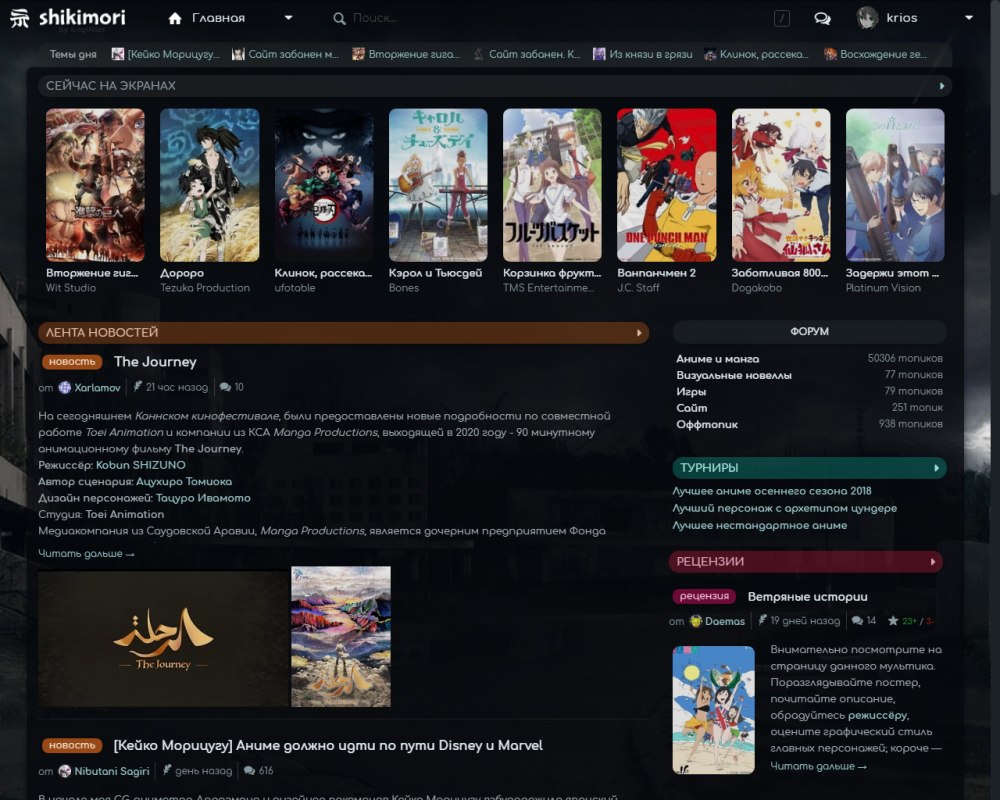Open the Daemas reviewer profile link

[x=724, y=621]
